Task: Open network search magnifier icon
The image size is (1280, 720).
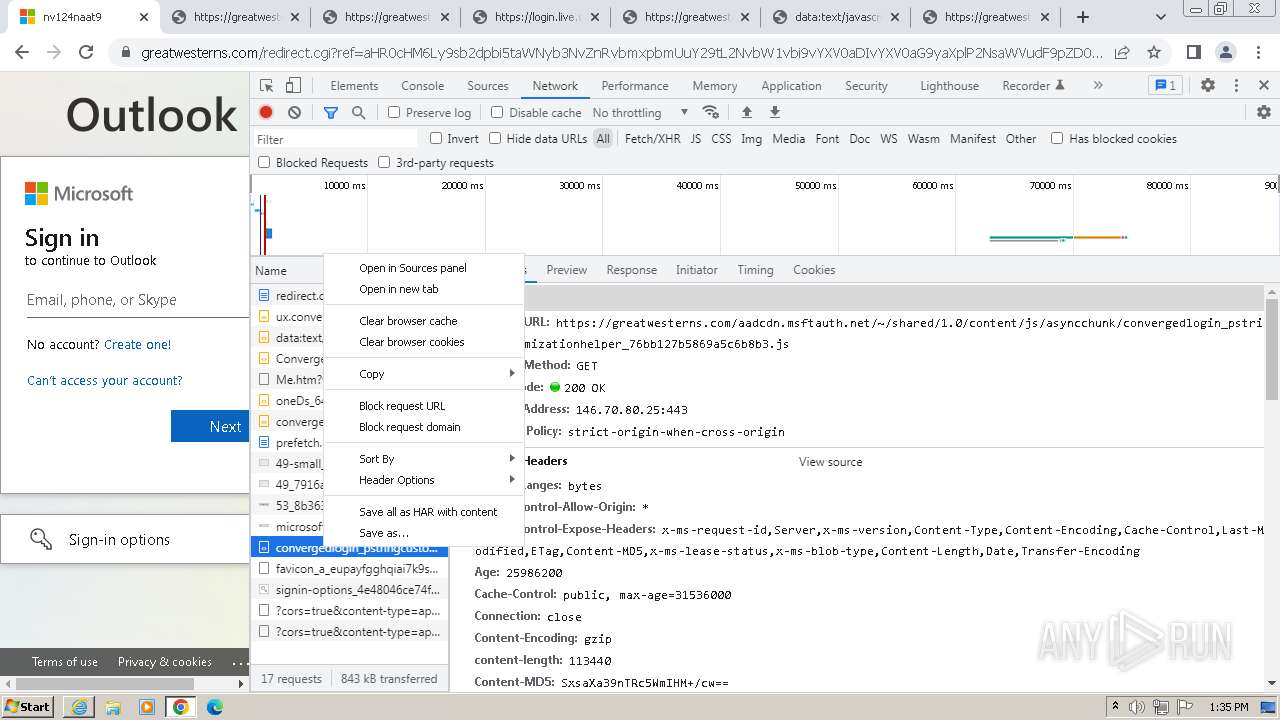Action: click(x=358, y=113)
